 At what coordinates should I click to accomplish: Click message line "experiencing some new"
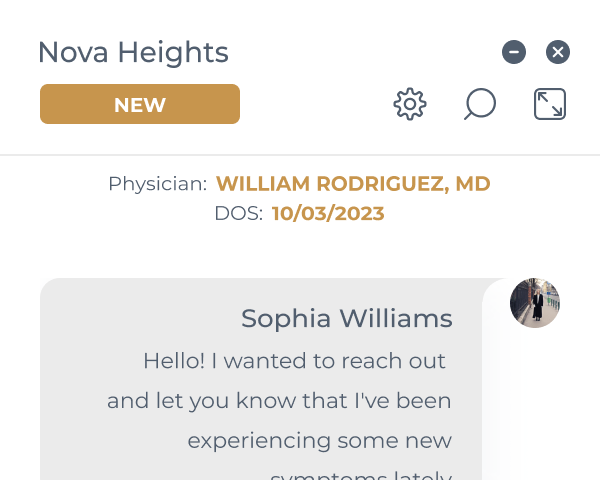coord(319,440)
